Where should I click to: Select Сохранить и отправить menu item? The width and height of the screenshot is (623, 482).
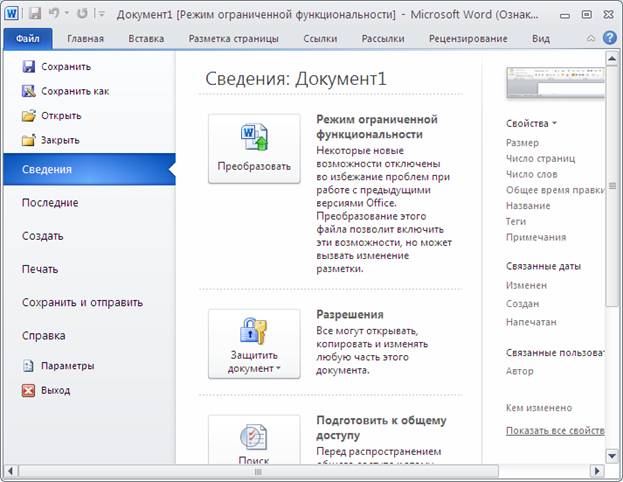[x=82, y=302]
